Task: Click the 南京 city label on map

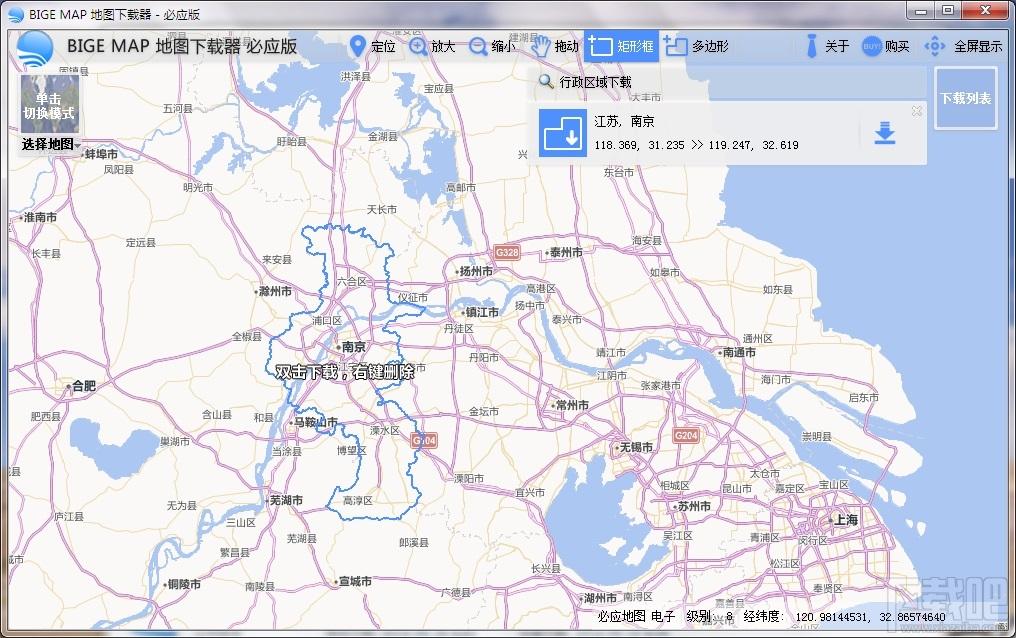Action: click(354, 347)
